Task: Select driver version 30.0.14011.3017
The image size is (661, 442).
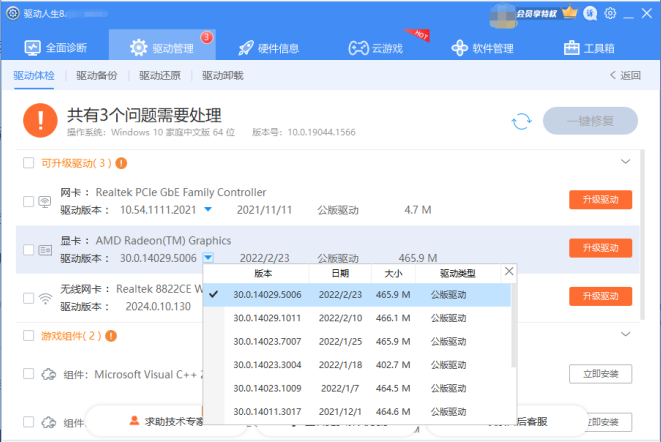Action: click(x=357, y=411)
